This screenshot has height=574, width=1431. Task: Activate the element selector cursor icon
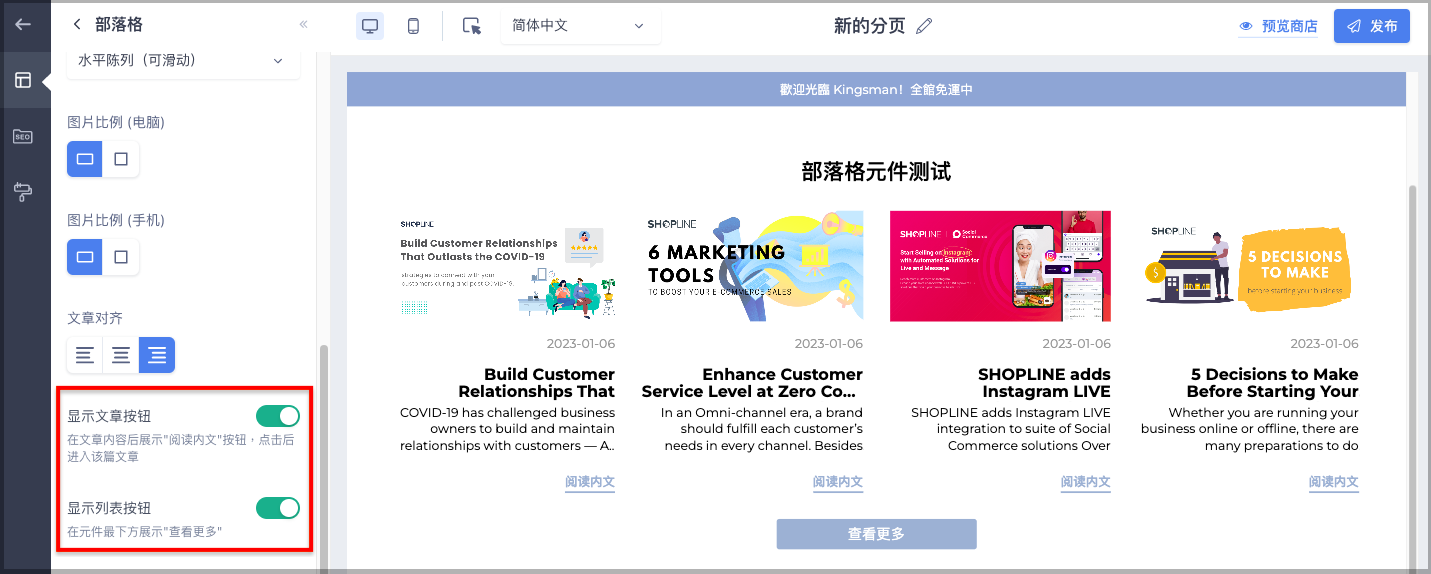point(472,26)
